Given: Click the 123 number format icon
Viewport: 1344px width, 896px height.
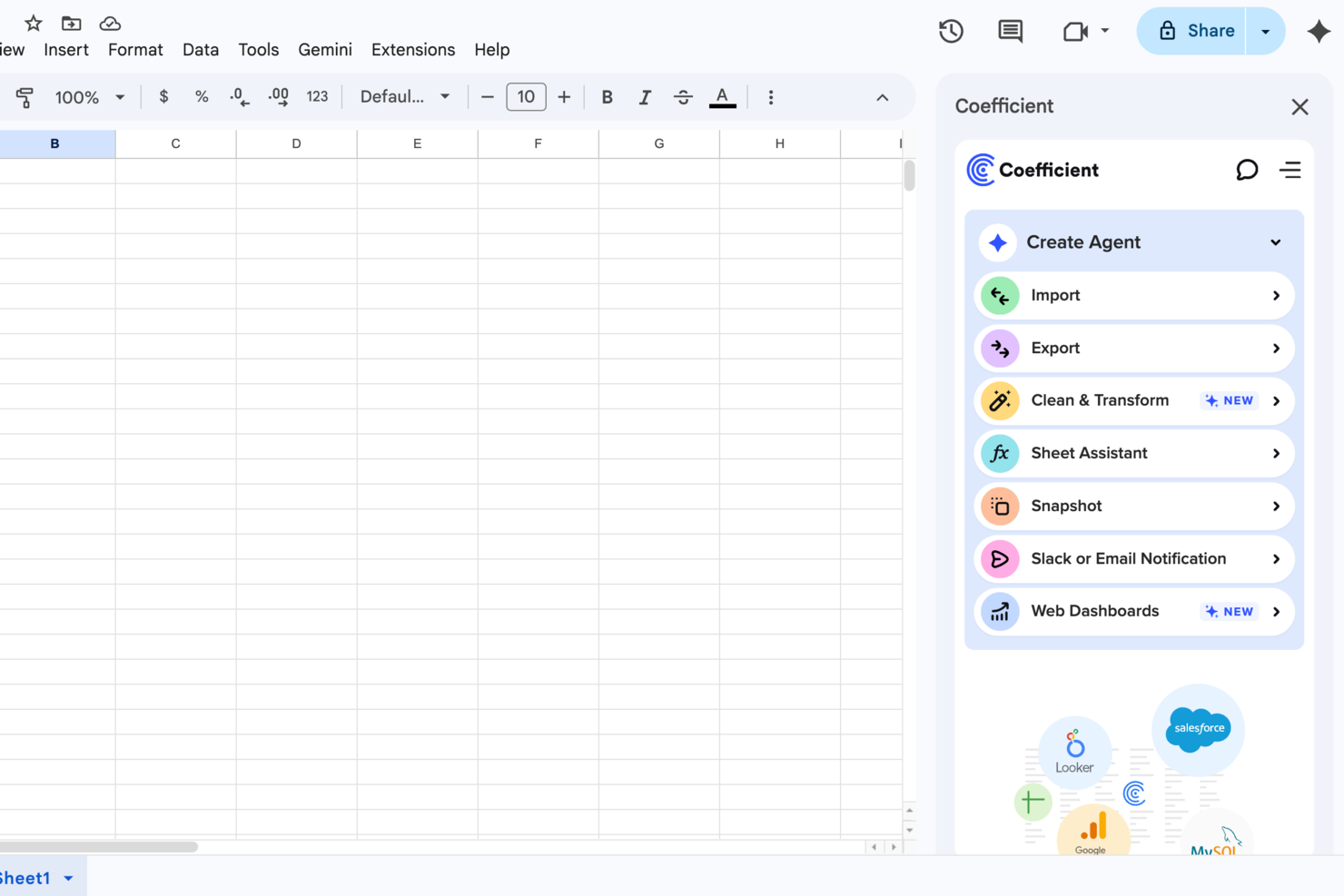Looking at the screenshot, I should (317, 97).
